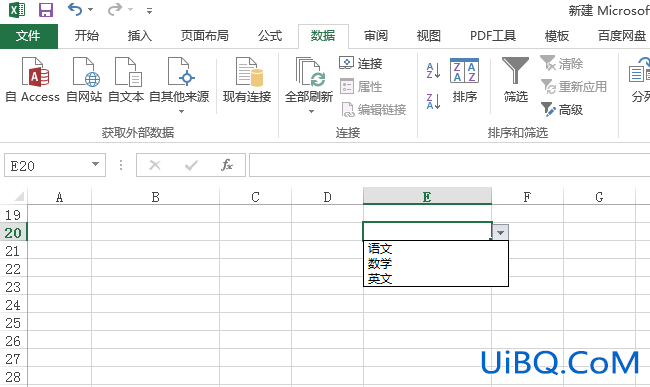Viewport: 650px width, 387px height.
Task: Choose 语文 from dropdown list
Action: [436, 249]
